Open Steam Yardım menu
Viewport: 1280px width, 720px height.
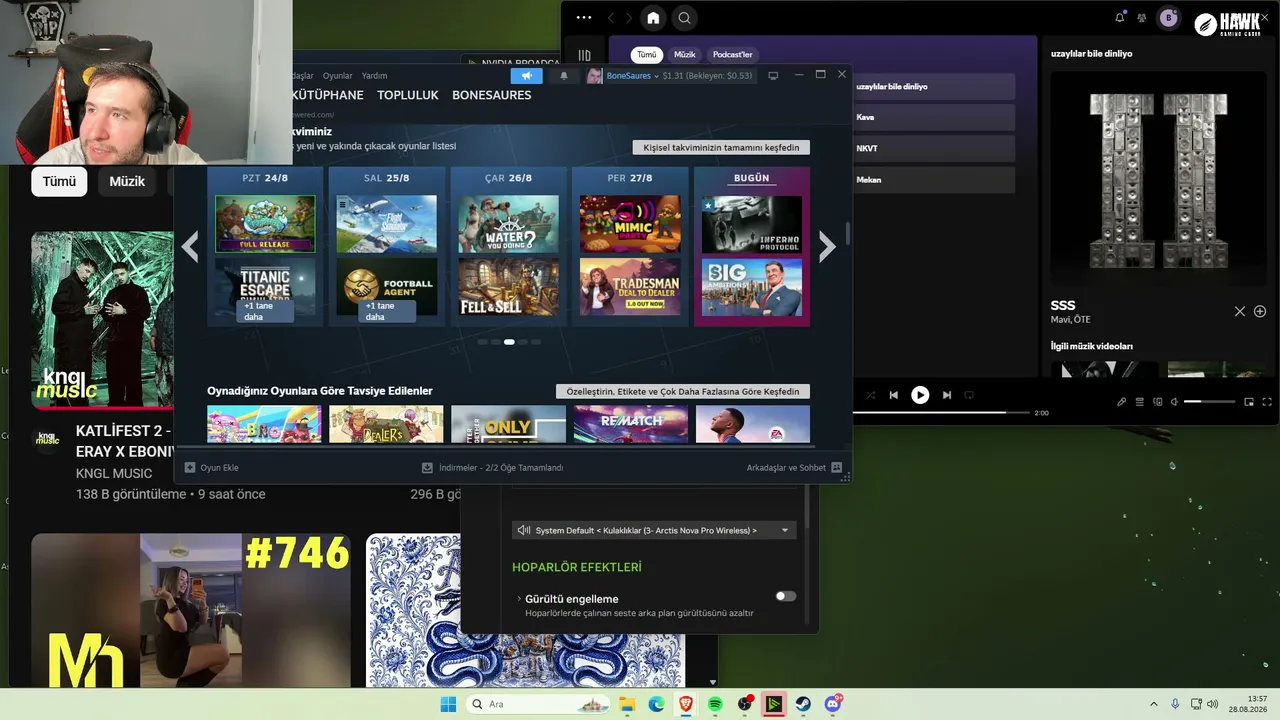pyautogui.click(x=374, y=76)
